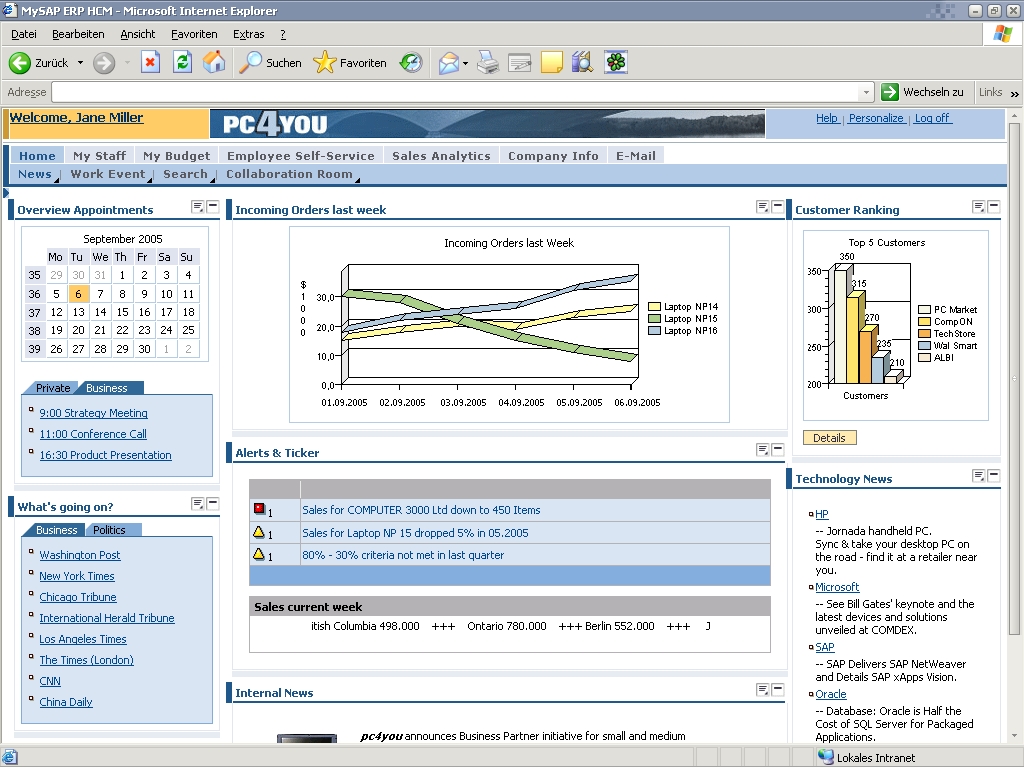The image size is (1024, 768).
Task: Click the Research books toolbar icon
Action: point(582,63)
